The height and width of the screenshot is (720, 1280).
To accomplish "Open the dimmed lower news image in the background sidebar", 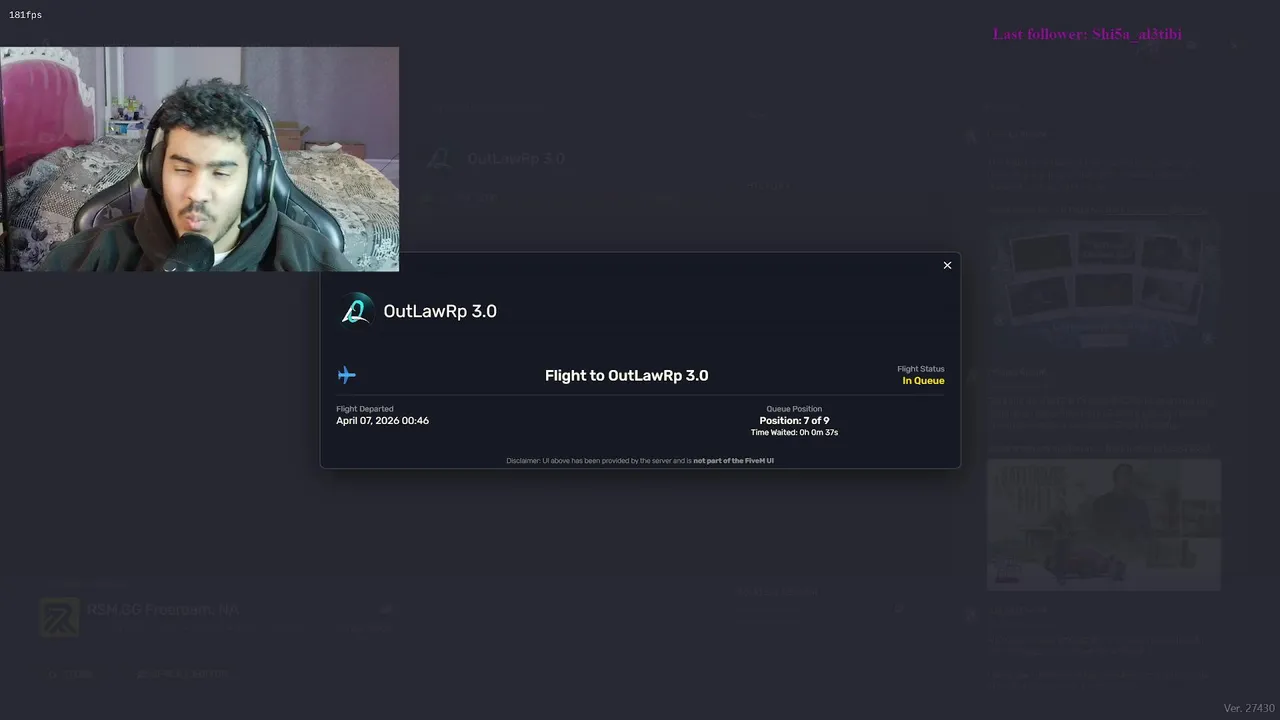I will pos(1103,524).
